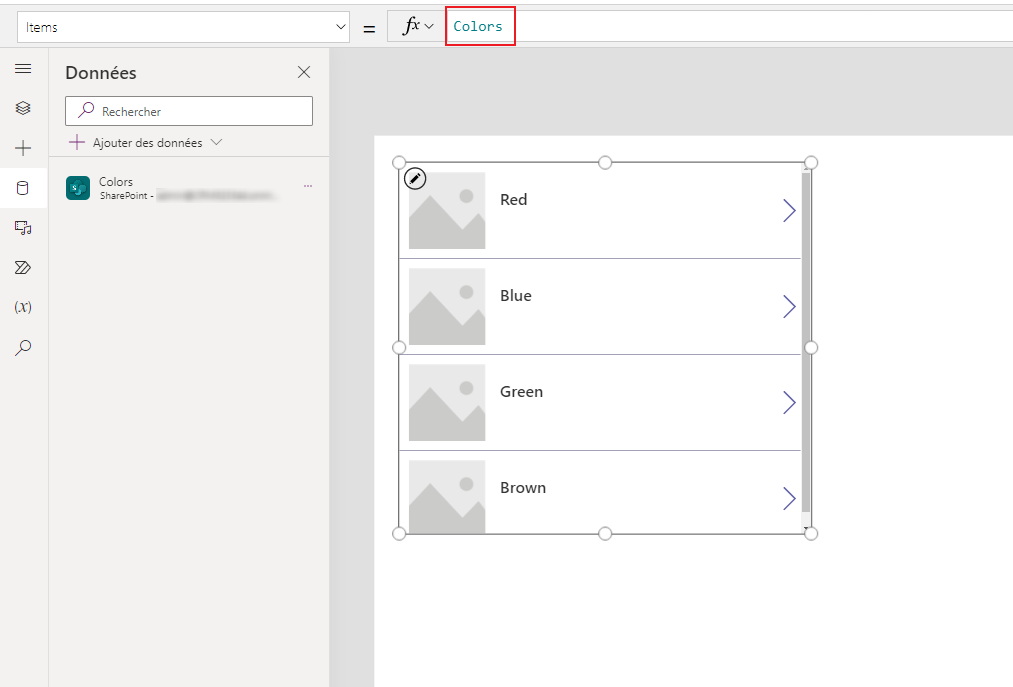This screenshot has height=687, width=1013.
Task: Click the Blue title text
Action: pyautogui.click(x=516, y=295)
